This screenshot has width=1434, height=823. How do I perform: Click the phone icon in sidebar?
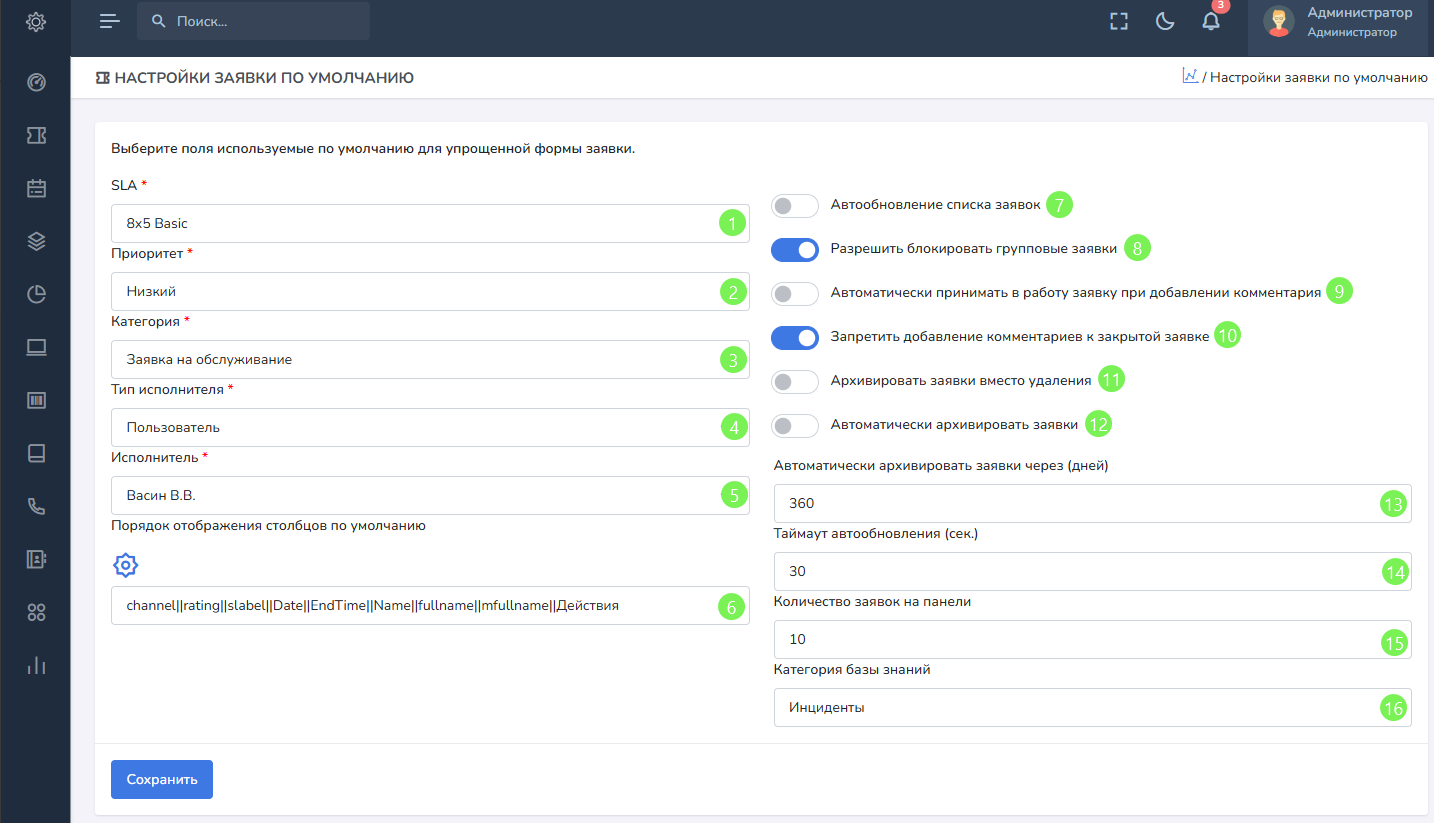pyautogui.click(x=36, y=506)
